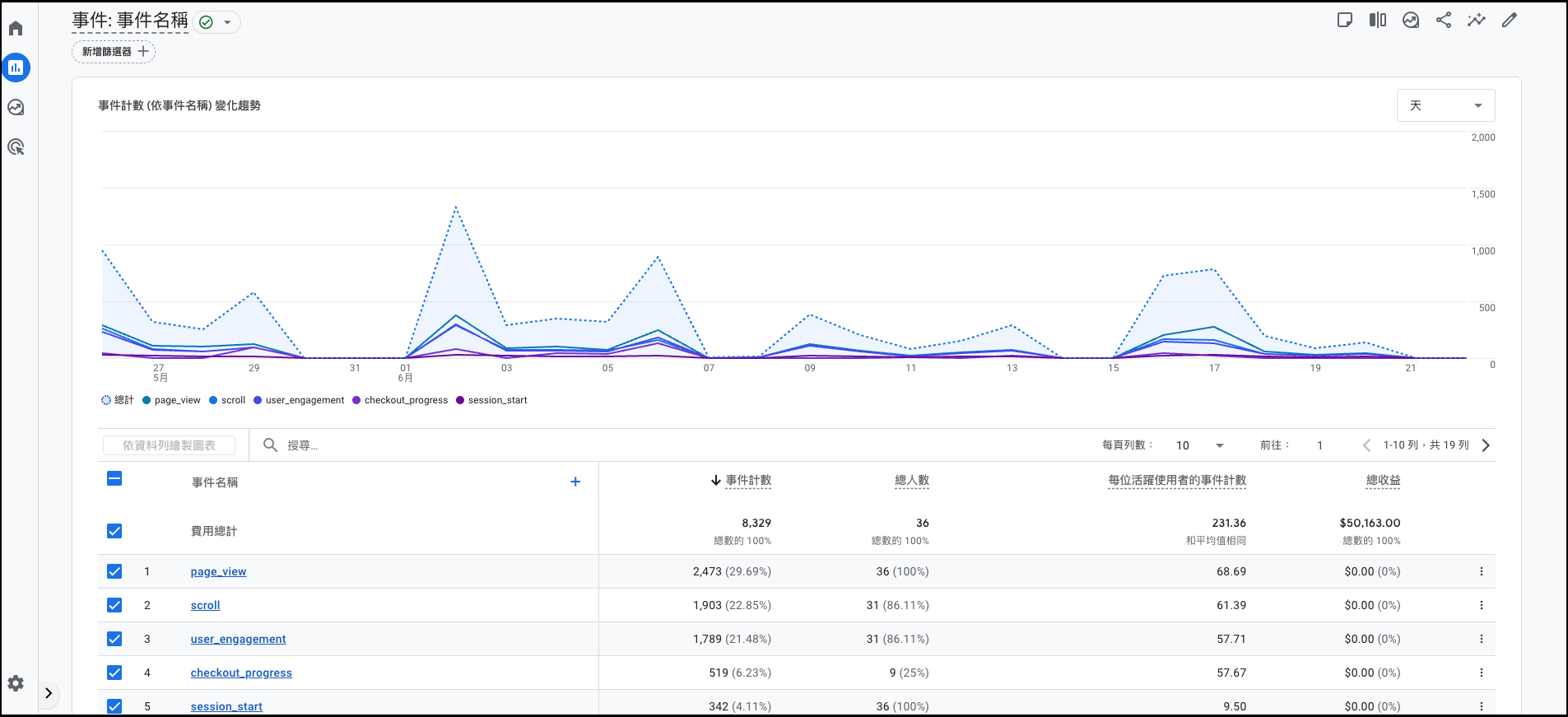Screen dimensions: 1568x717
Task: Uncheck the scroll row checkbox
Action: [x=114, y=605]
